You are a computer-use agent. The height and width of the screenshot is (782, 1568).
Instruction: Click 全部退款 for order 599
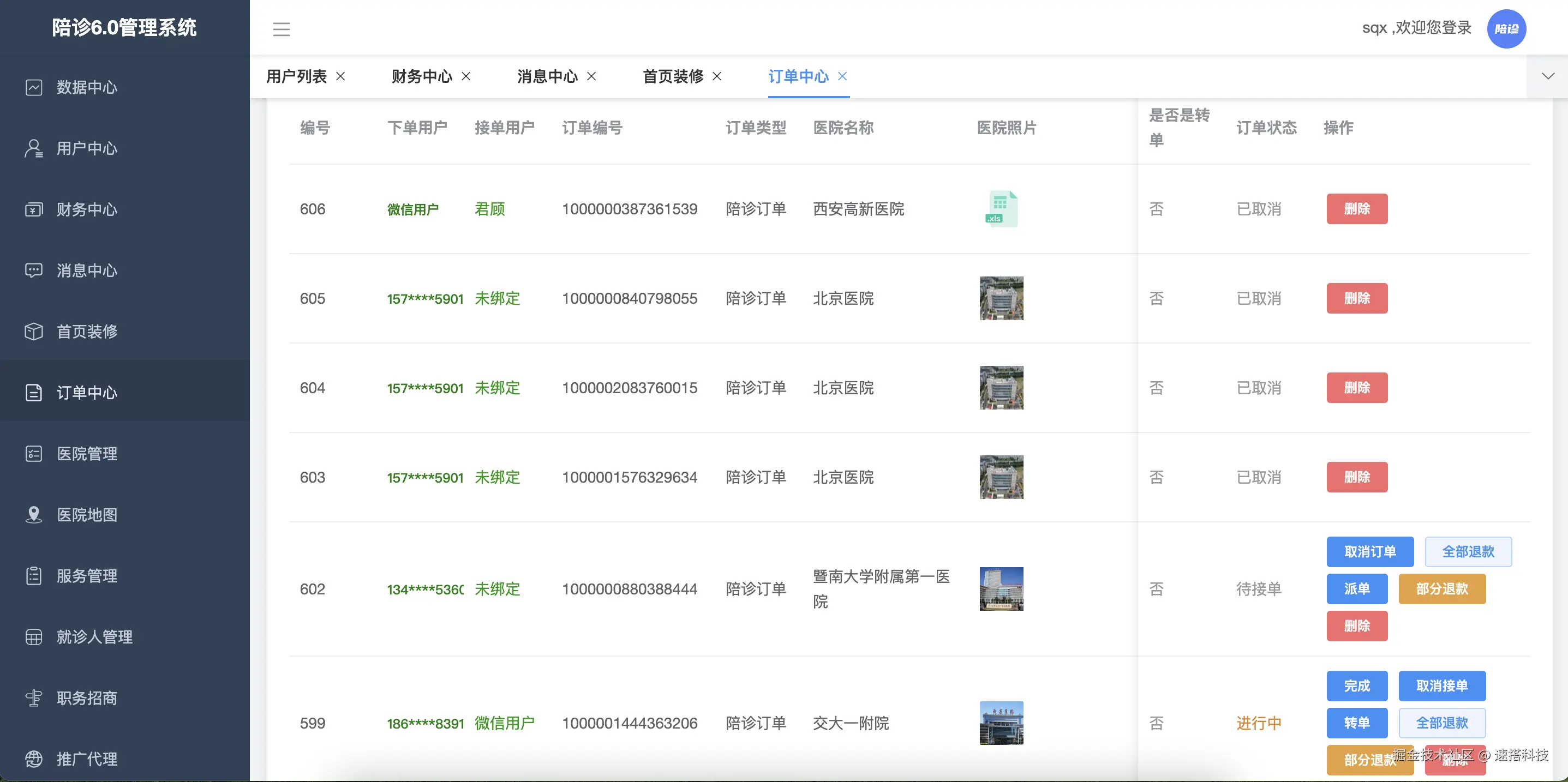(1442, 723)
